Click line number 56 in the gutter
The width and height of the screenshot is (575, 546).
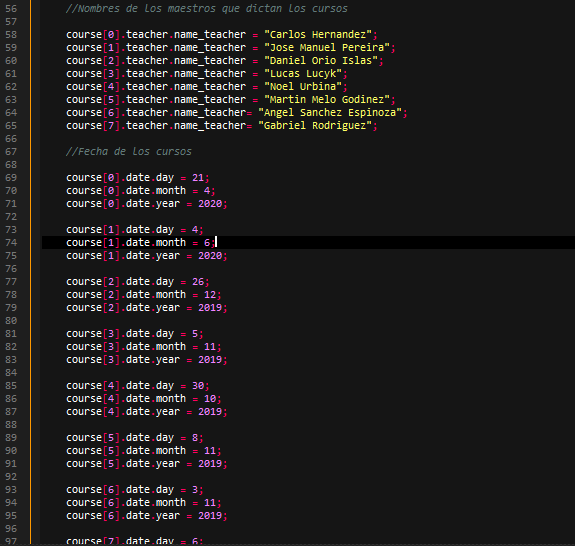(x=11, y=8)
